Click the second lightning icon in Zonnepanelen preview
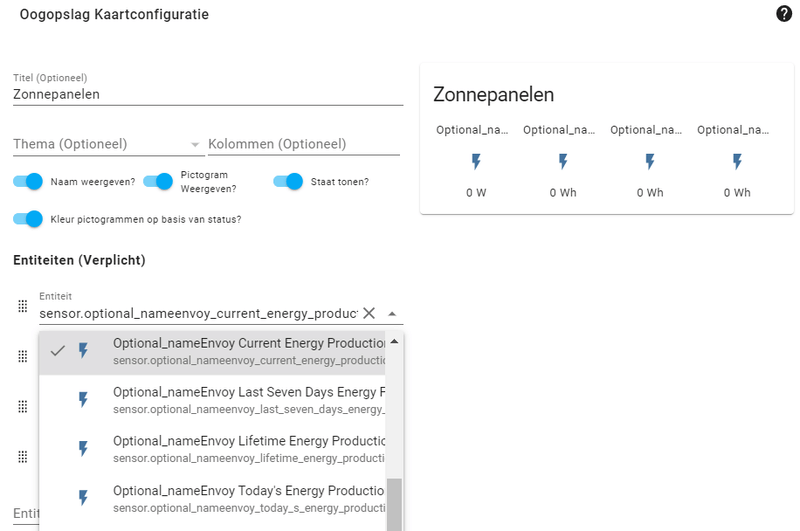800x531 pixels. [563, 162]
